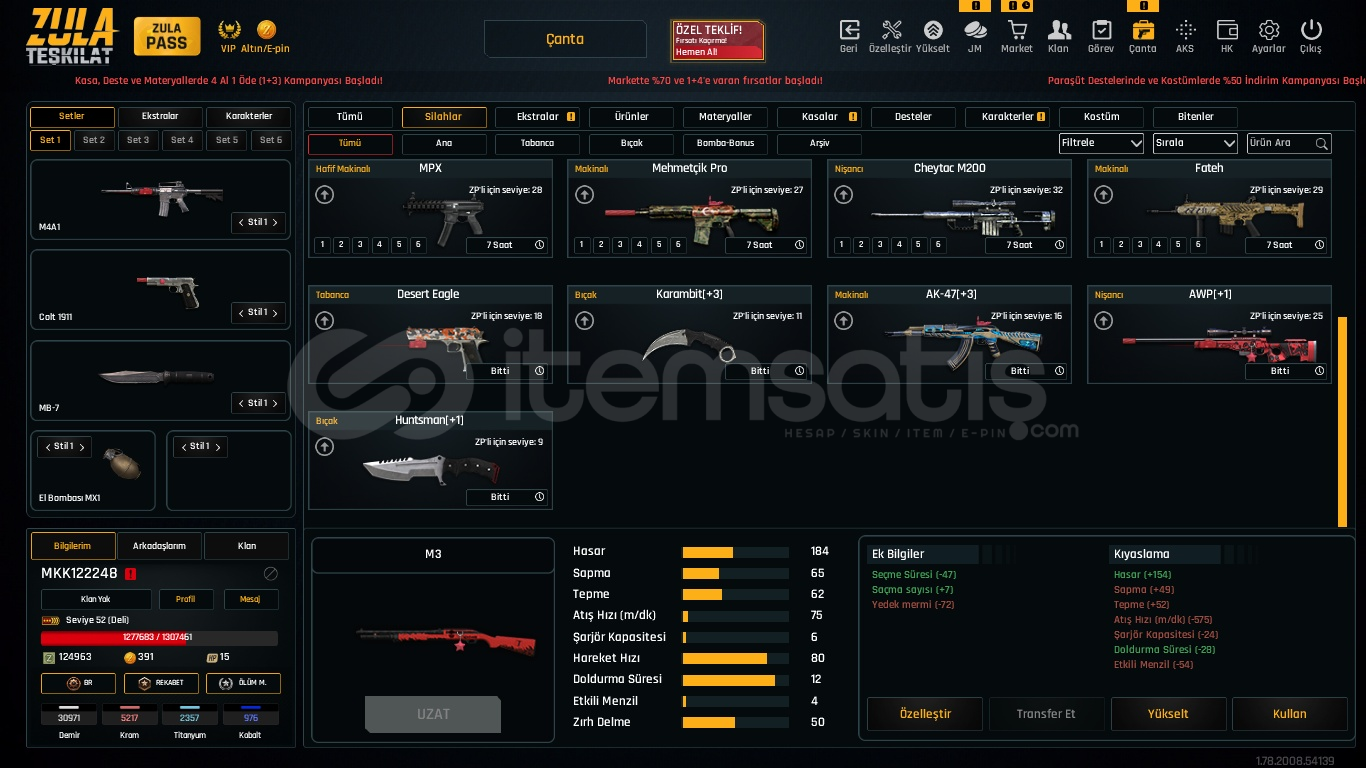This screenshot has height=768, width=1366.
Task: Open the Çanta bag icon
Action: tap(1143, 30)
